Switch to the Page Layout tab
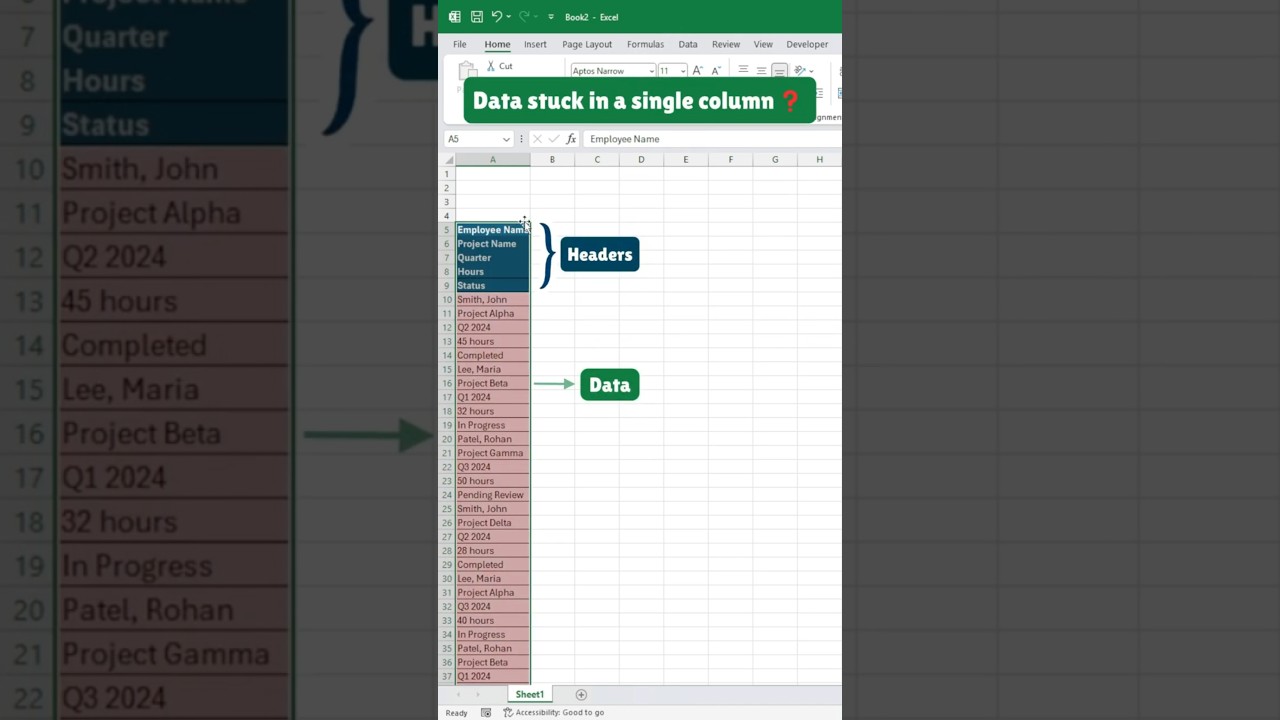This screenshot has width=1280, height=720. pyautogui.click(x=587, y=44)
